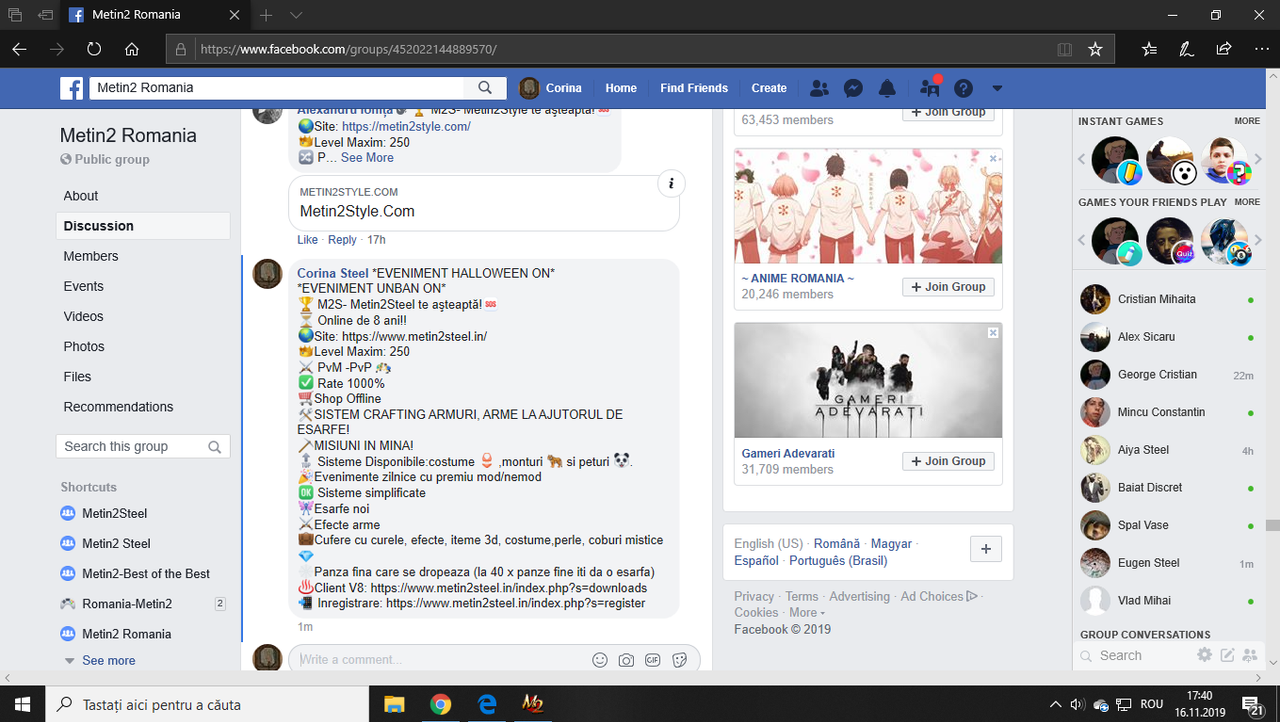Open the account dropdown arrow

(997, 88)
